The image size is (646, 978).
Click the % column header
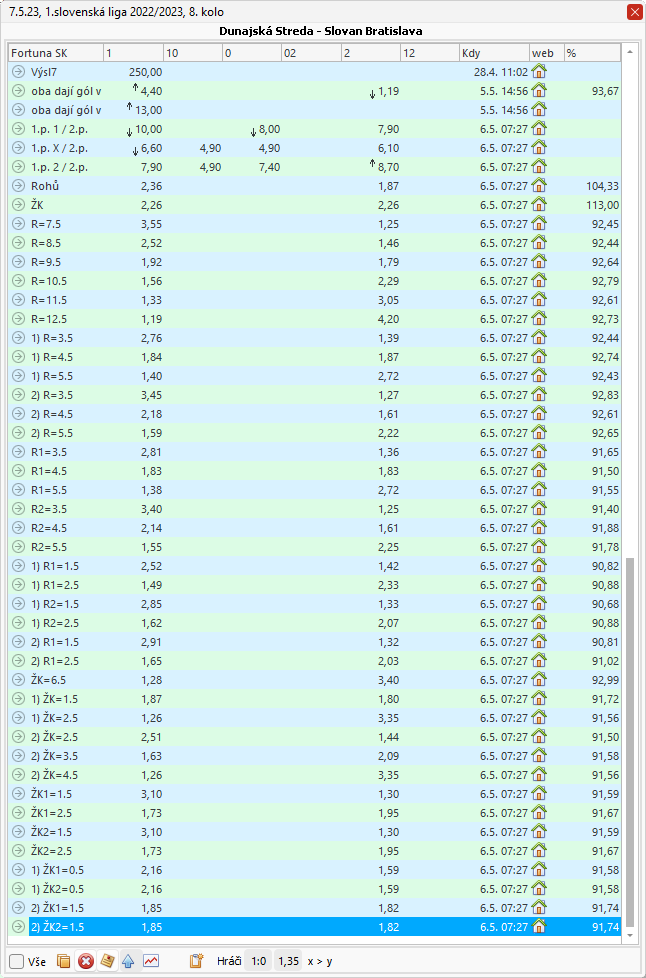(592, 53)
